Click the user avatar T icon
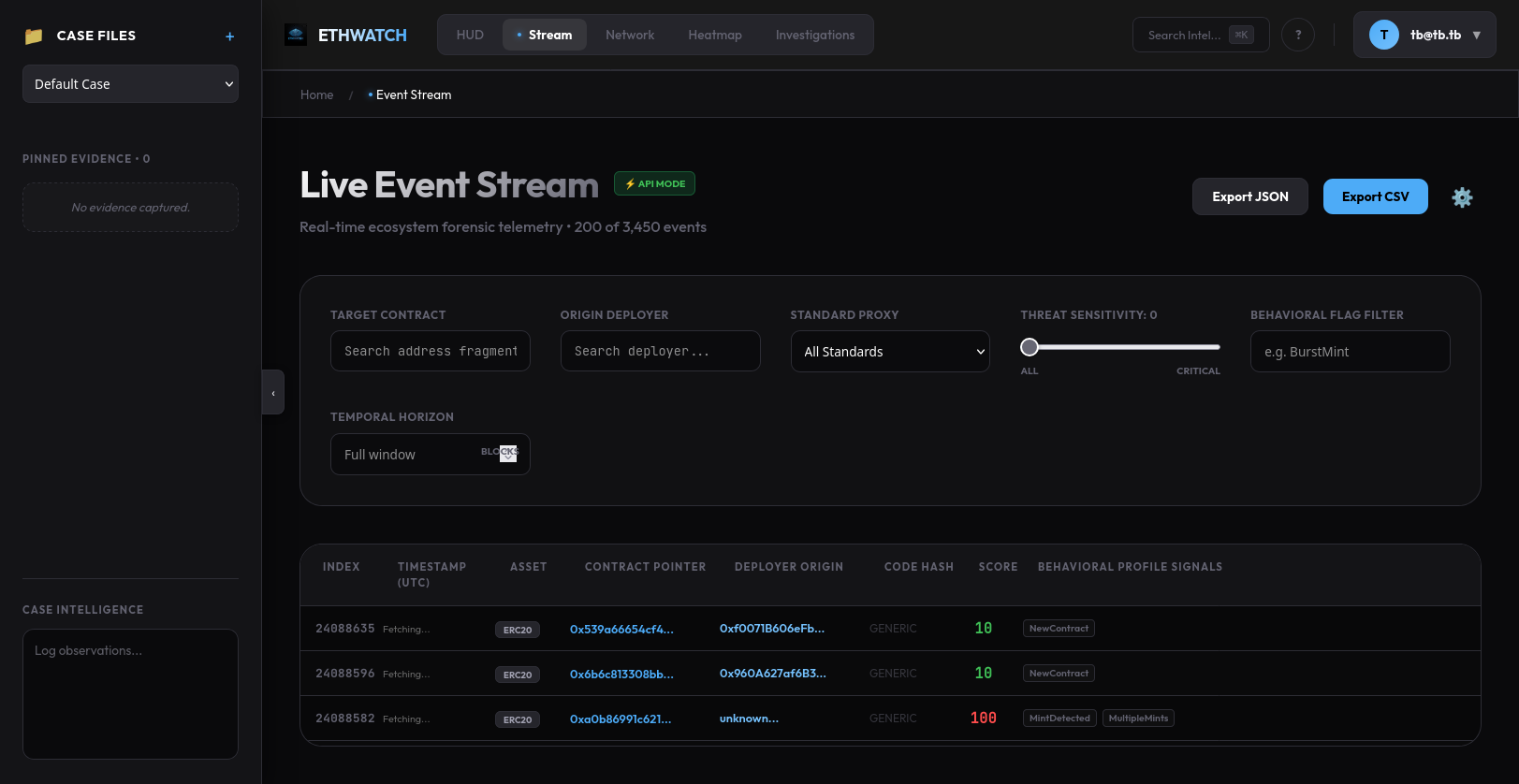The image size is (1519, 784). pos(1384,35)
